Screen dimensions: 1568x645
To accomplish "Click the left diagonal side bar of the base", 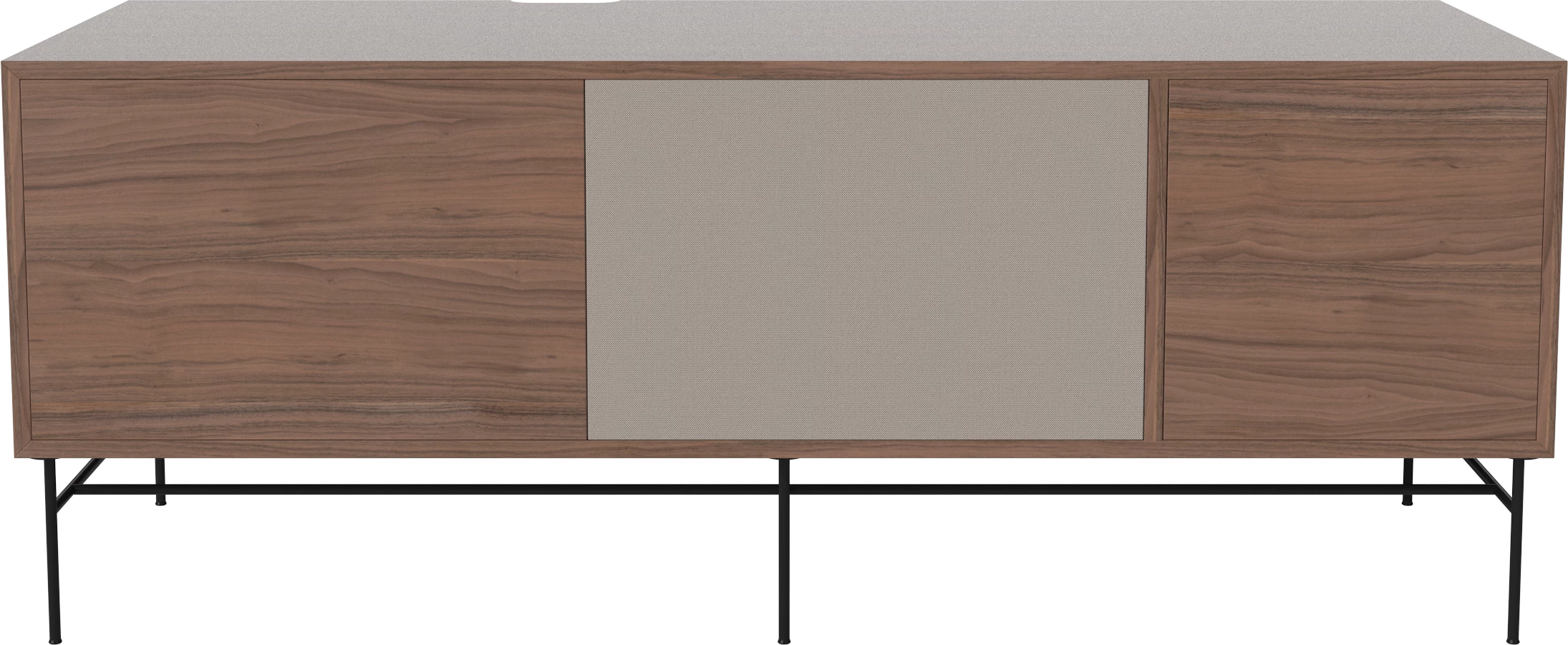I will pos(77,475).
